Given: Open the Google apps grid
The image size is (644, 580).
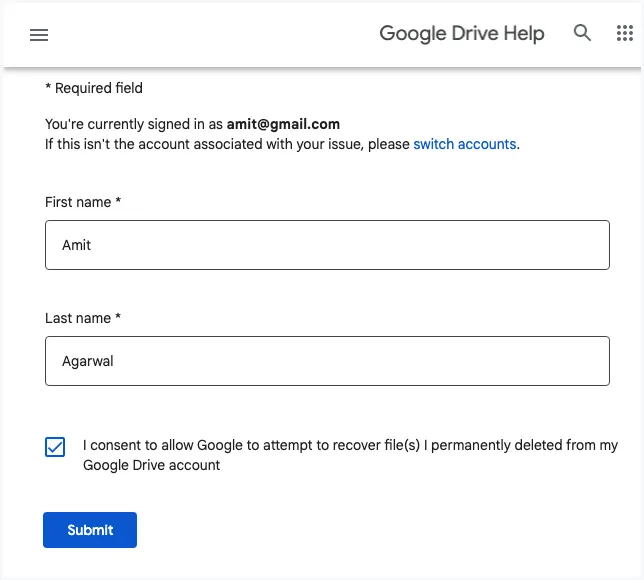Looking at the screenshot, I should click(625, 33).
